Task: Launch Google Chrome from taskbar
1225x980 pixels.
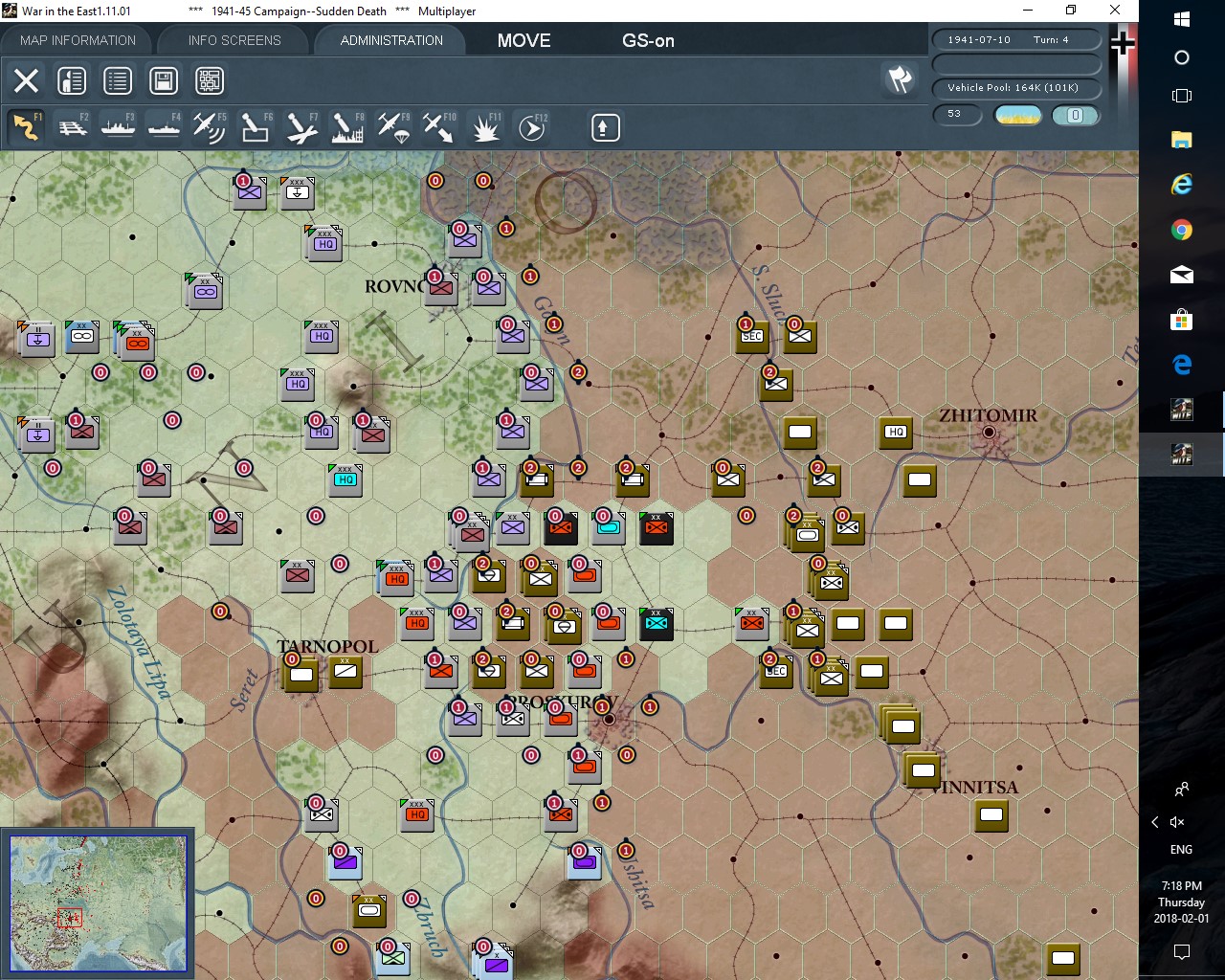Action: pyautogui.click(x=1182, y=230)
